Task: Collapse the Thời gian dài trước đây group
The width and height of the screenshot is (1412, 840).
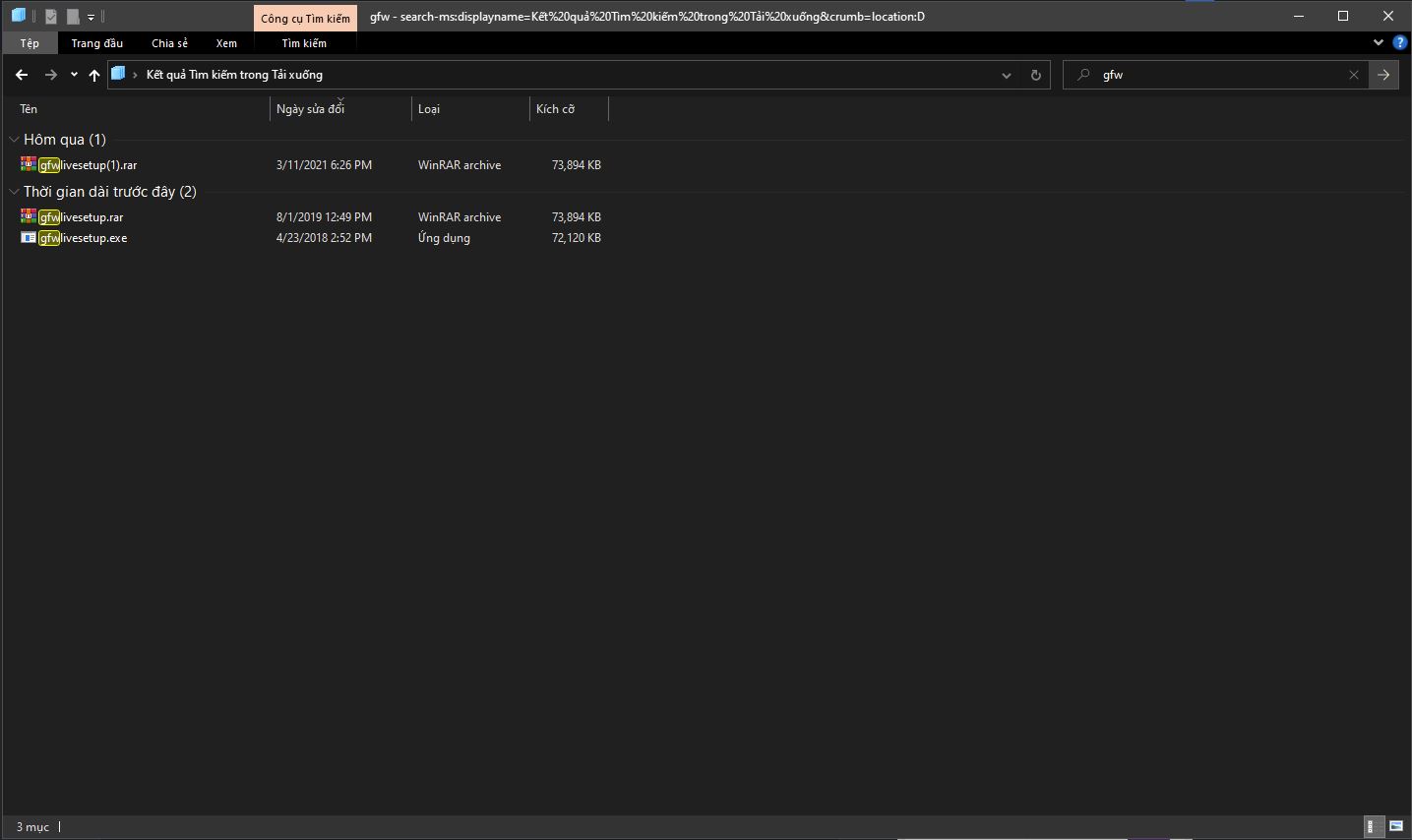Action: [14, 192]
